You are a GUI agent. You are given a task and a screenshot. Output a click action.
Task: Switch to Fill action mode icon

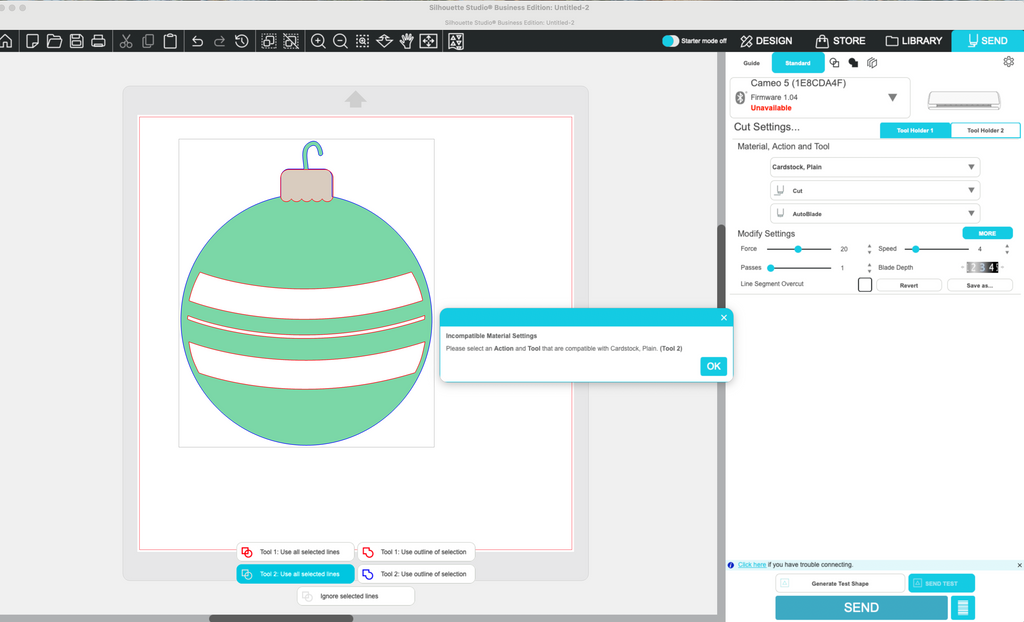click(x=853, y=63)
